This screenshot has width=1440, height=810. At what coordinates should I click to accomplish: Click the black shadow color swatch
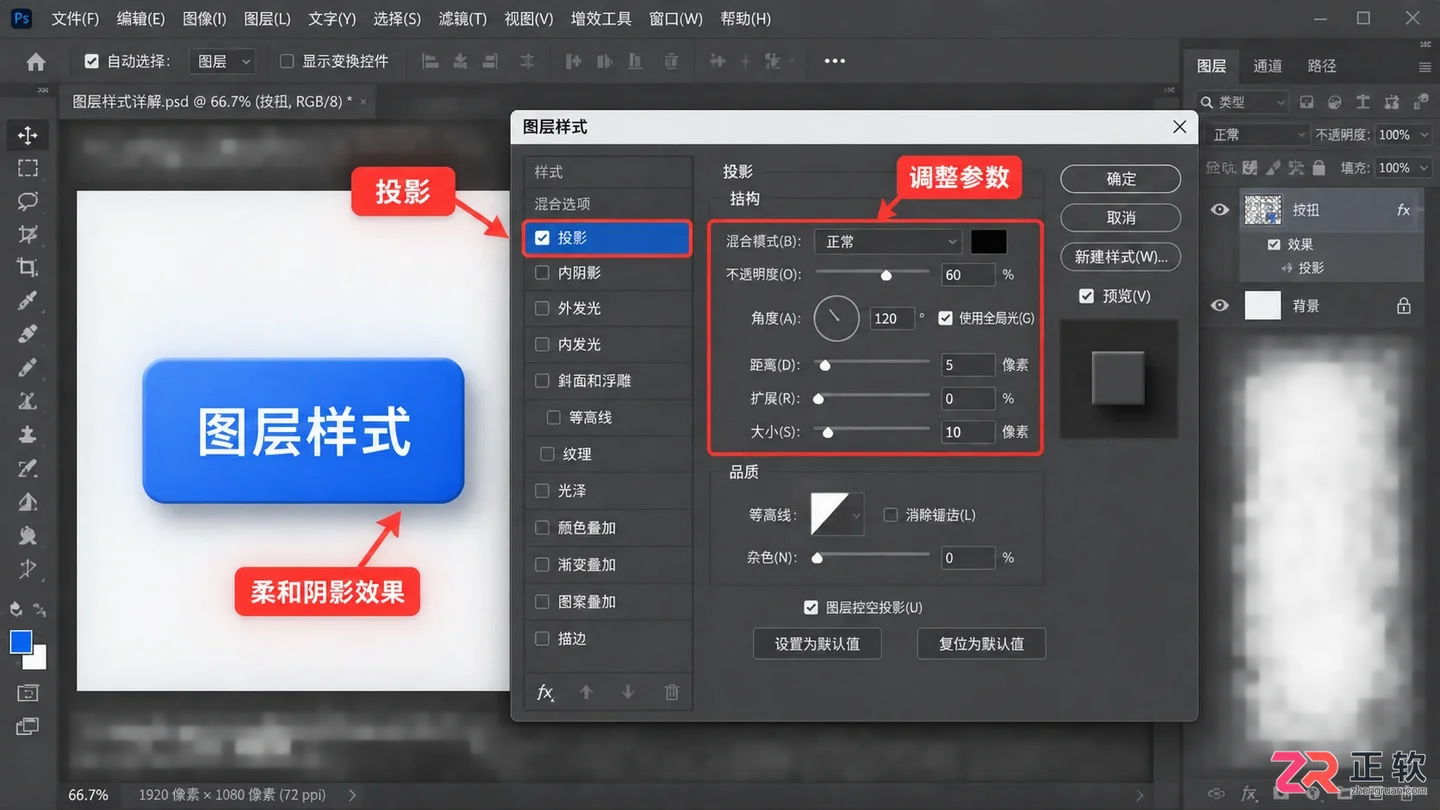(x=989, y=242)
